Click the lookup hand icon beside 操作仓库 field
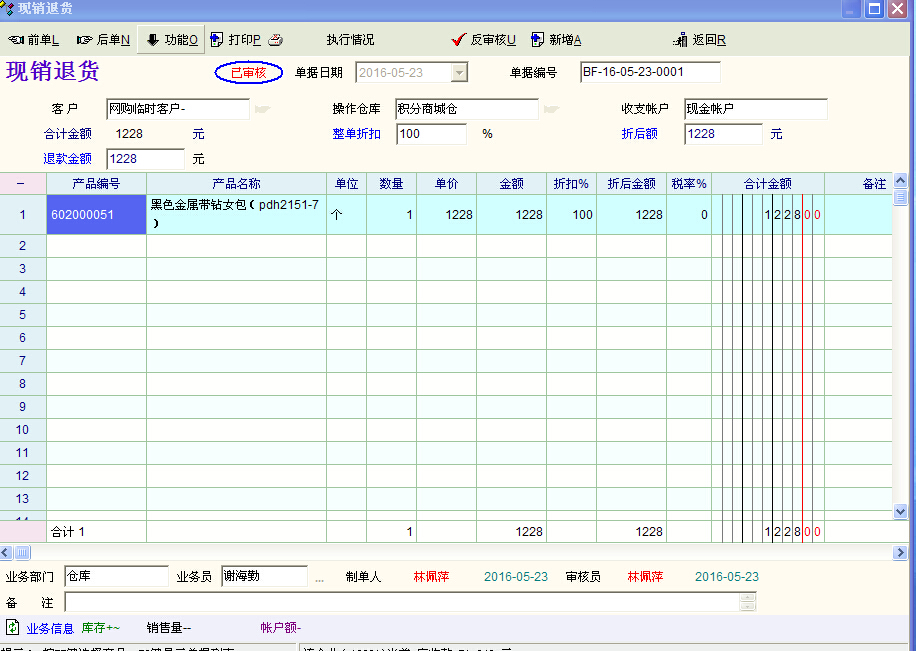This screenshot has width=916, height=651. pos(551,109)
